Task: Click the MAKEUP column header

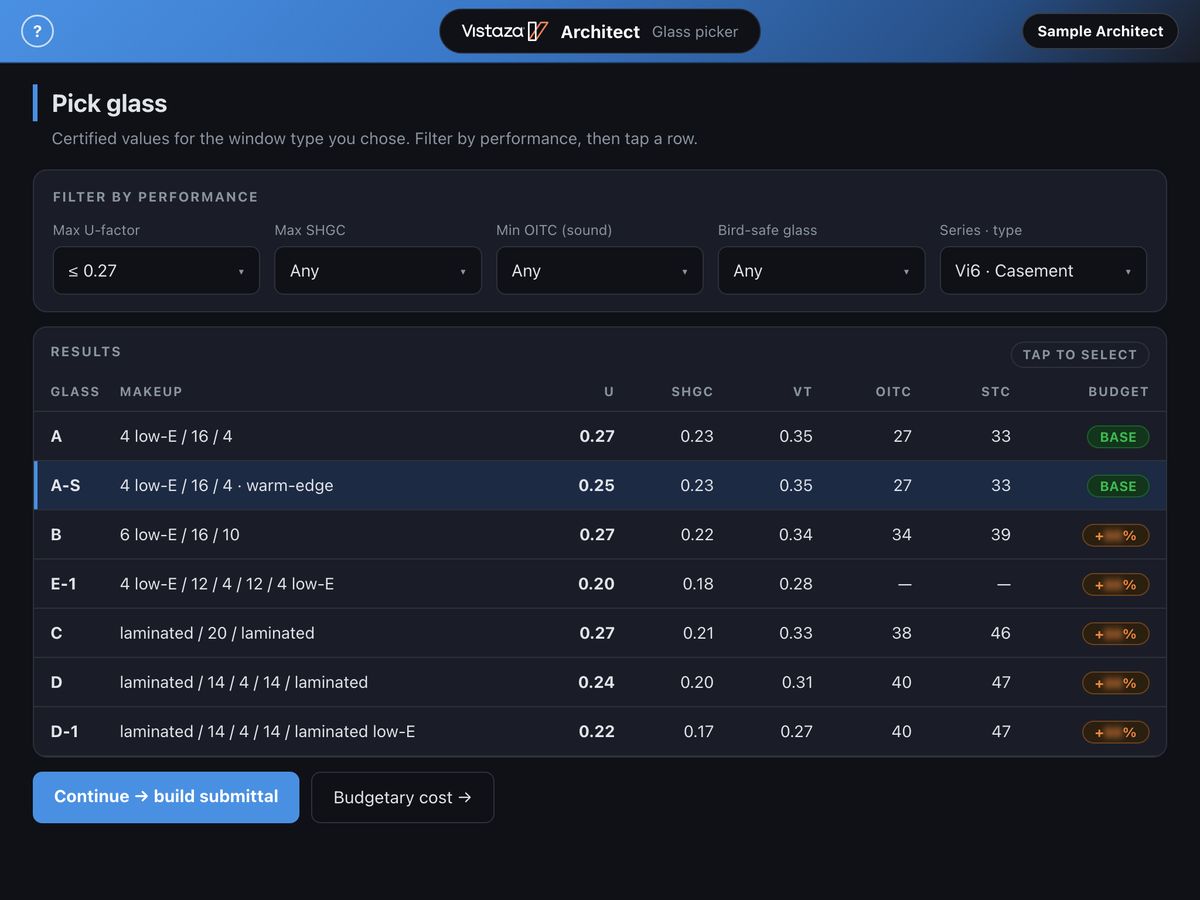Action: click(151, 392)
